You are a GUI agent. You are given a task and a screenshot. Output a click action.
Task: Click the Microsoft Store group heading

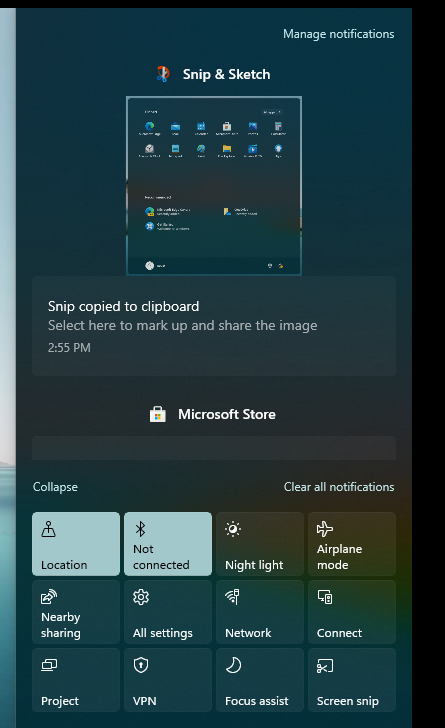click(x=227, y=414)
